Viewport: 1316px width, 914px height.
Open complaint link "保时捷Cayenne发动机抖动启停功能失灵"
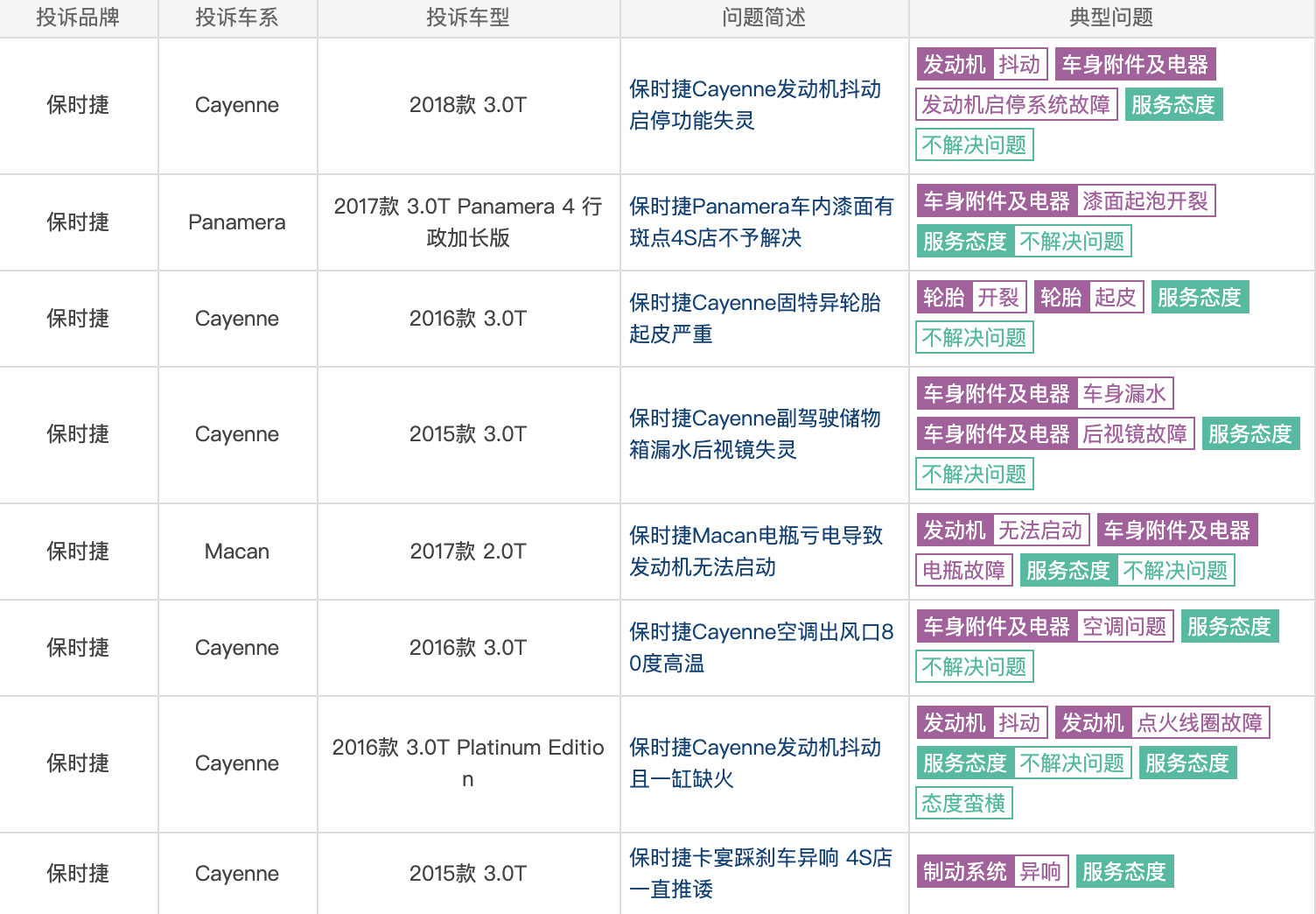pos(755,105)
